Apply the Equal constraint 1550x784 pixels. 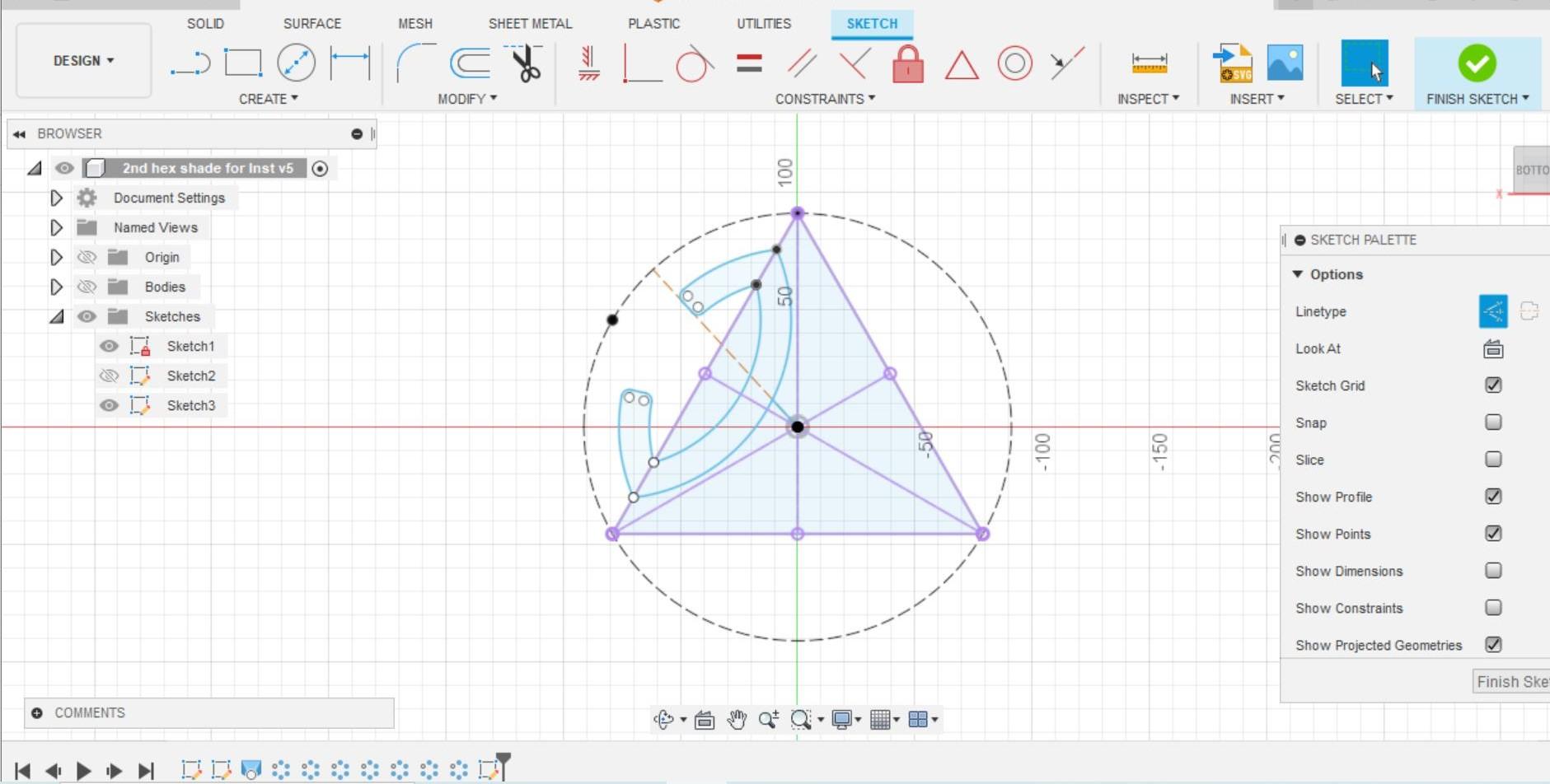(x=749, y=63)
